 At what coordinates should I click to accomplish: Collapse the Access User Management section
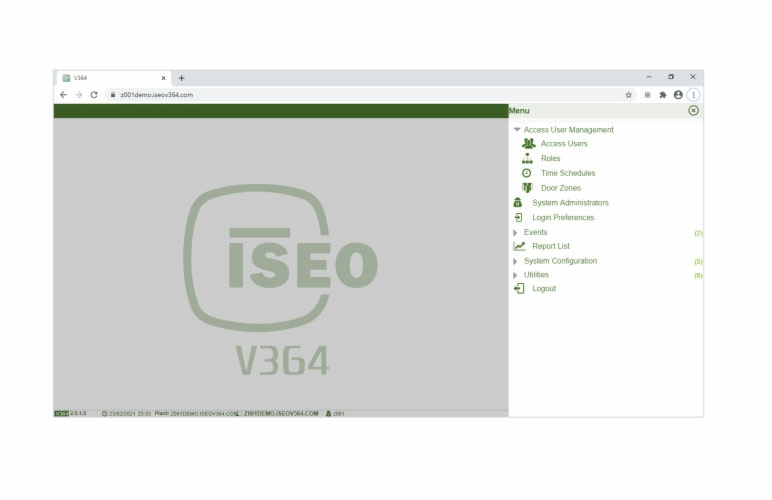pyautogui.click(x=517, y=129)
